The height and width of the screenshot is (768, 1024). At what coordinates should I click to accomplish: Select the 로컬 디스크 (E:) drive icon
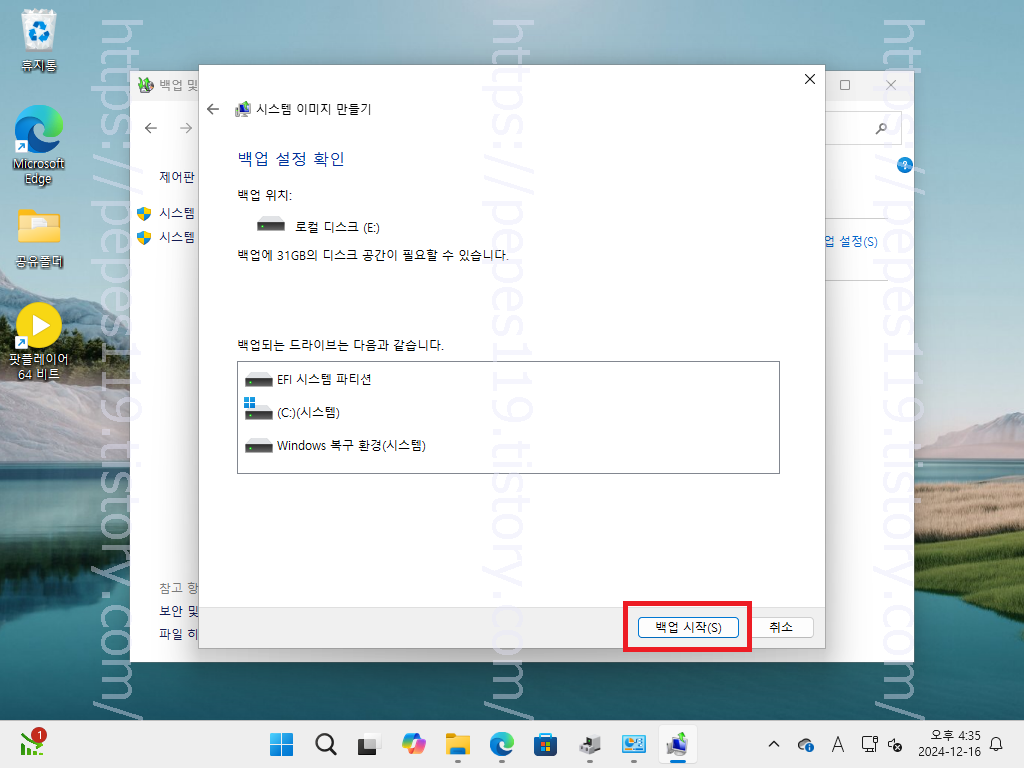pyautogui.click(x=271, y=225)
